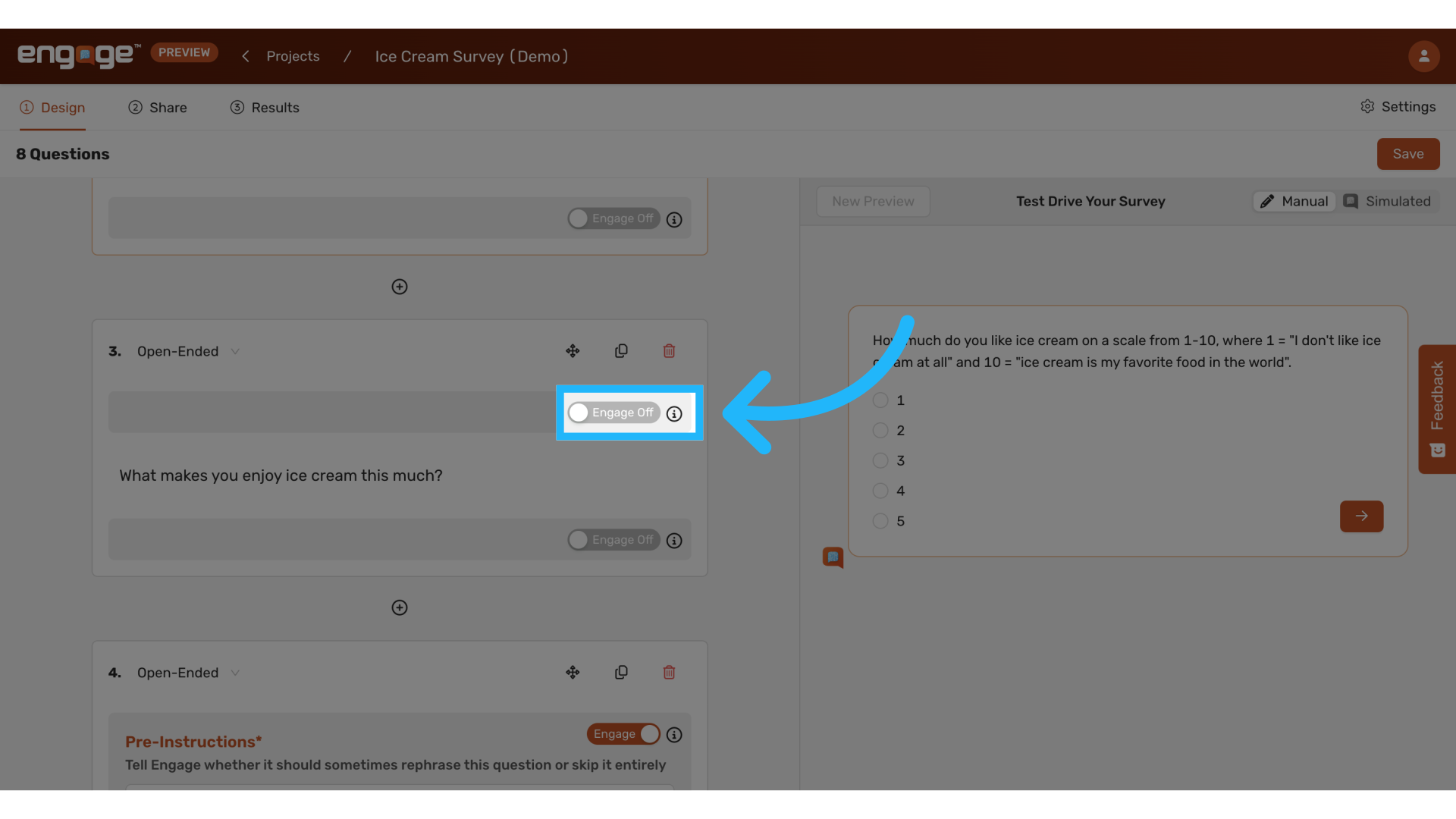Delete question 4 with the trash icon
Viewport: 1456px width, 819px height.
[669, 673]
